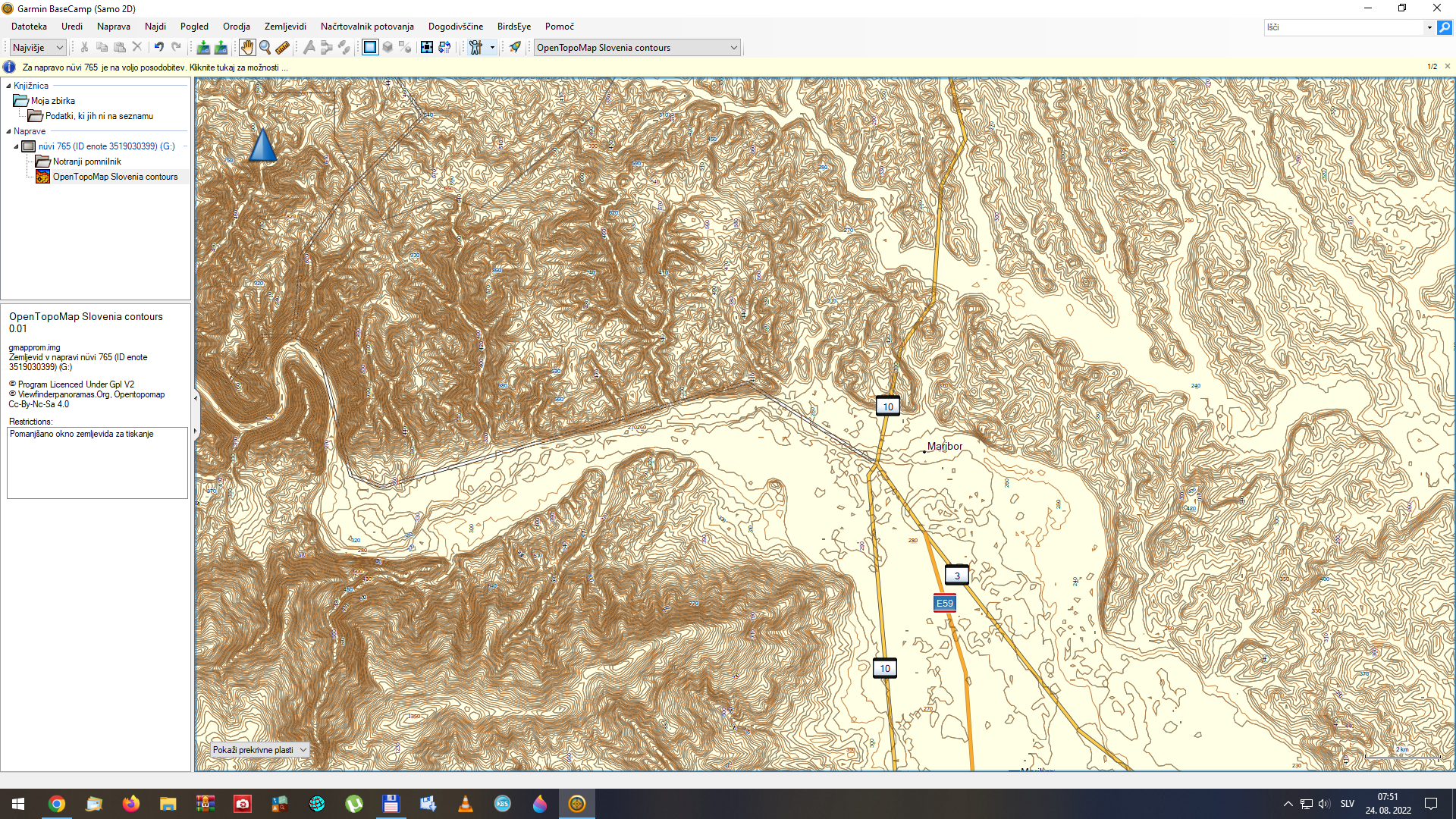Click the Redo arrow icon
The image size is (1456, 819).
click(176, 47)
